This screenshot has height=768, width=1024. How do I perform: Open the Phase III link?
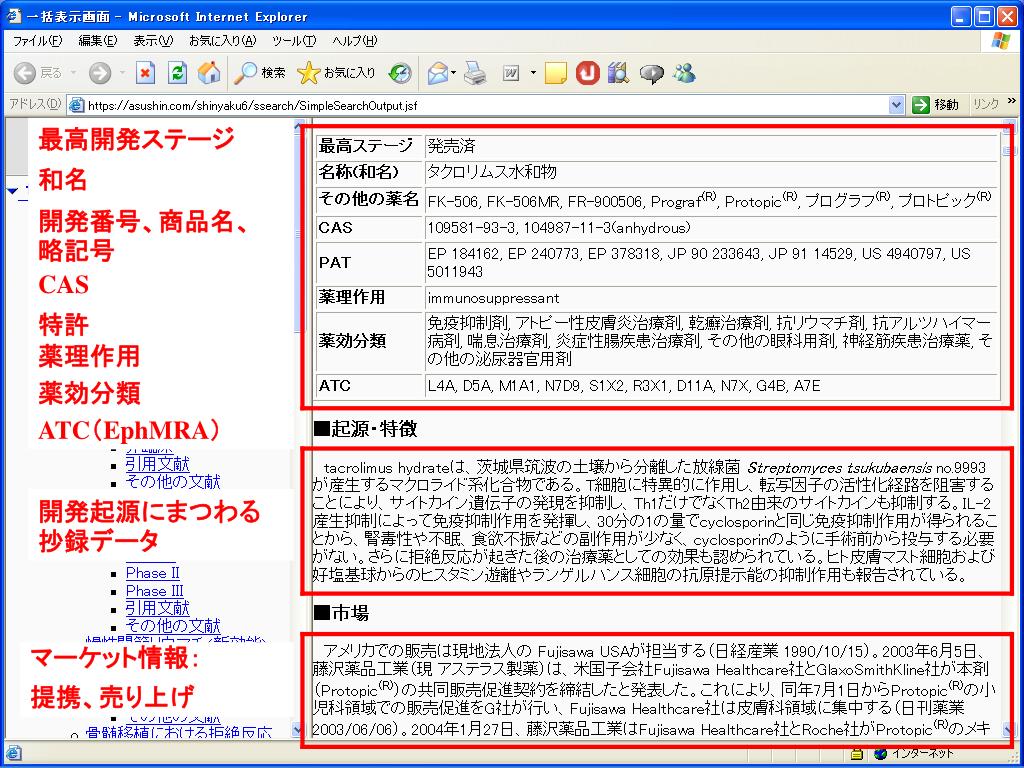155,591
